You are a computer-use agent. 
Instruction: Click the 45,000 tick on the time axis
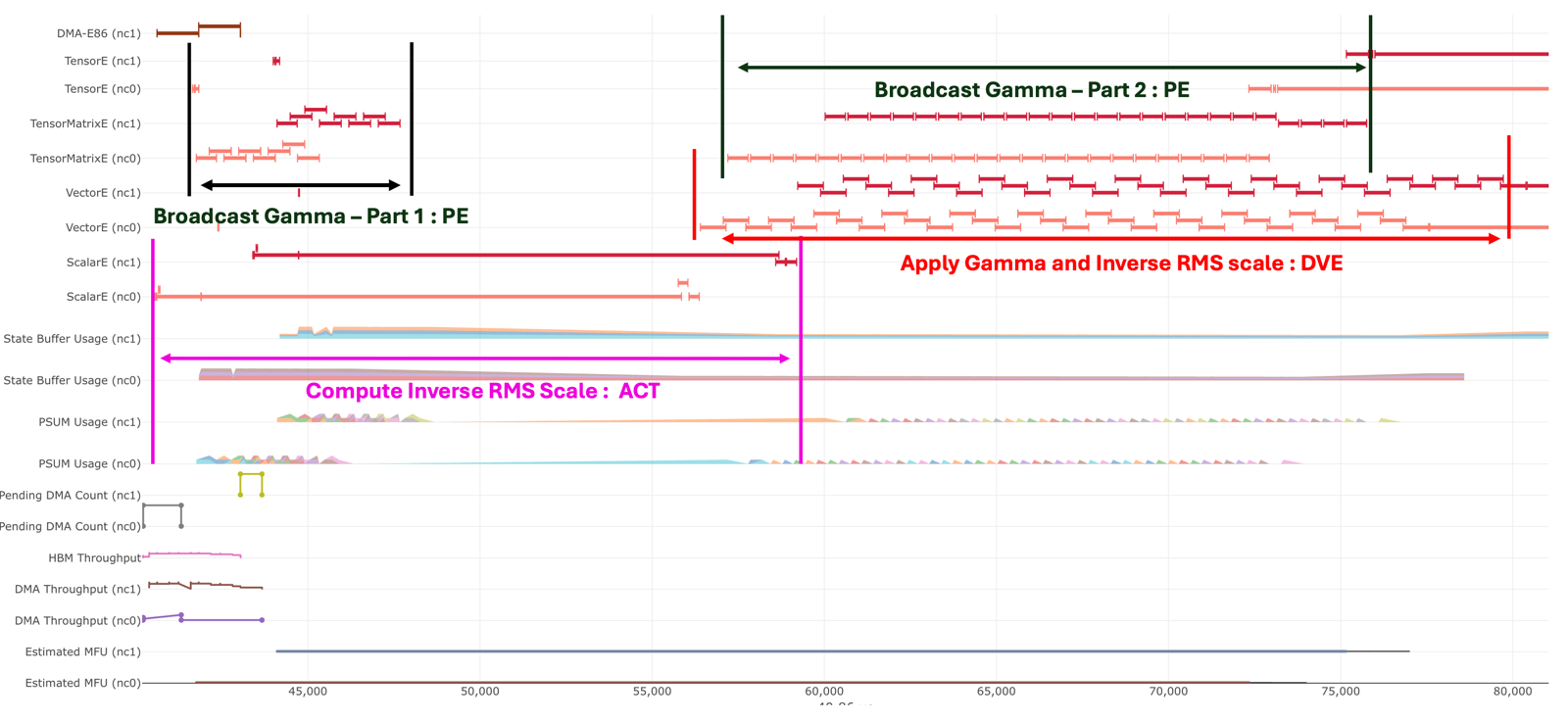coord(308,692)
